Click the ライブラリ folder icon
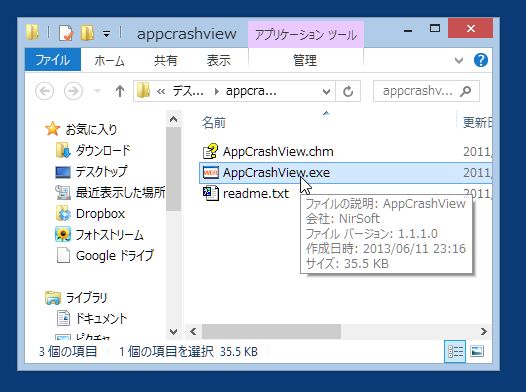 [53, 298]
